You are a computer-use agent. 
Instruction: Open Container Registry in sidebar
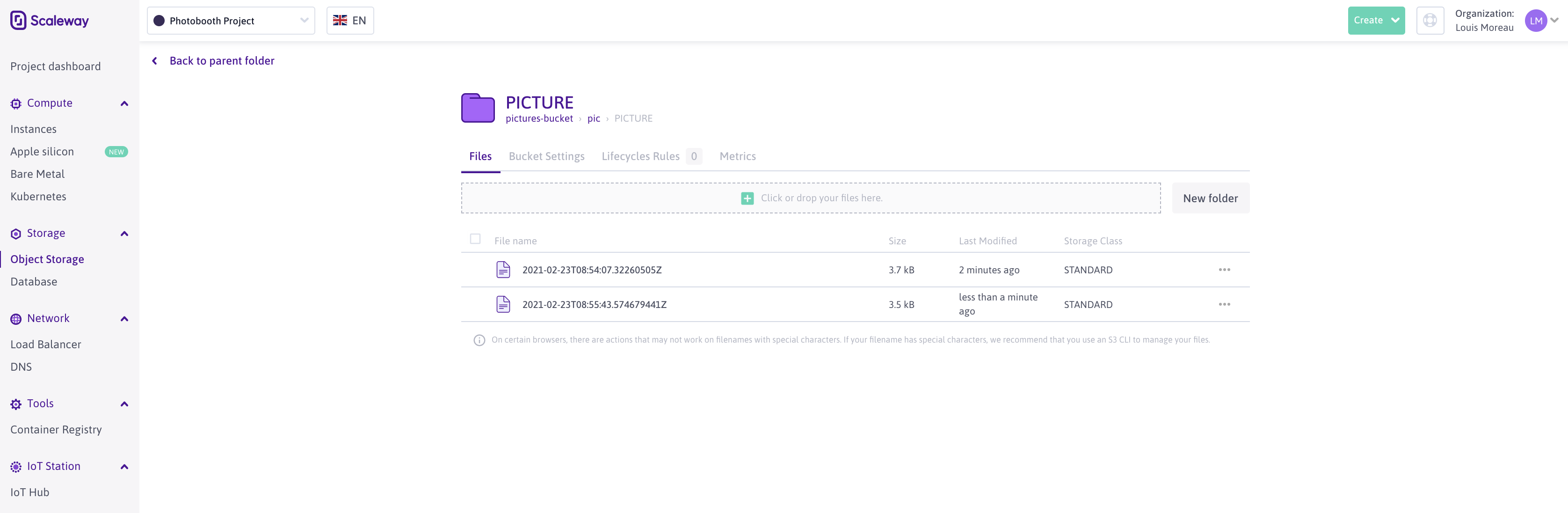56,430
